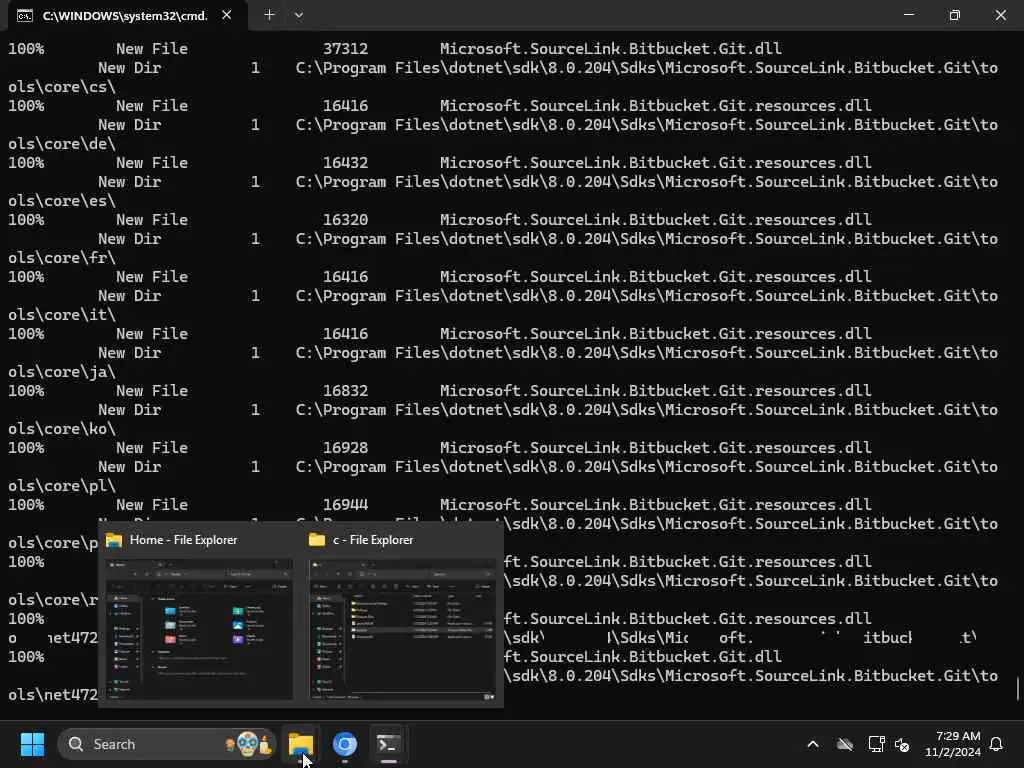Open the muted volume tray icon
The image size is (1024, 768).
pos(903,744)
